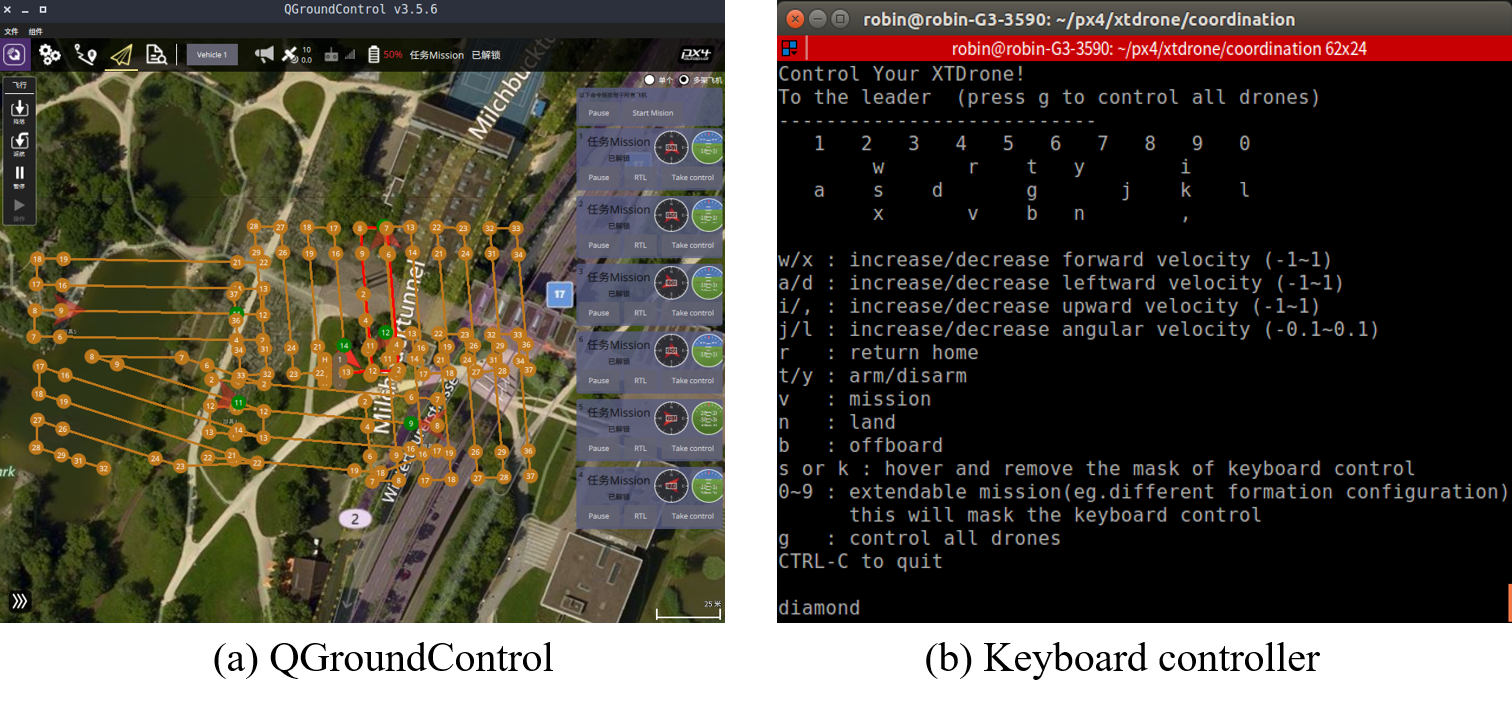
Task: Open the 文件 (File) menu
Action: (11, 32)
